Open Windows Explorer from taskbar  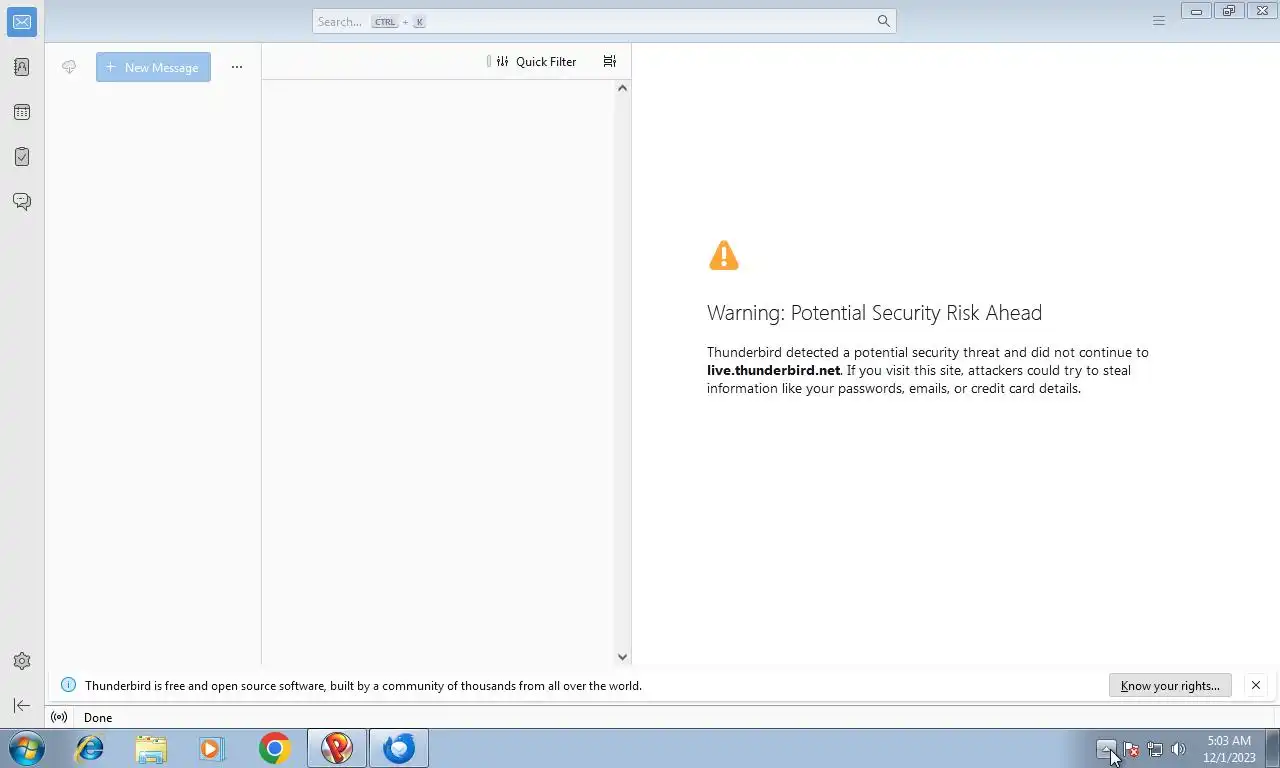(151, 748)
